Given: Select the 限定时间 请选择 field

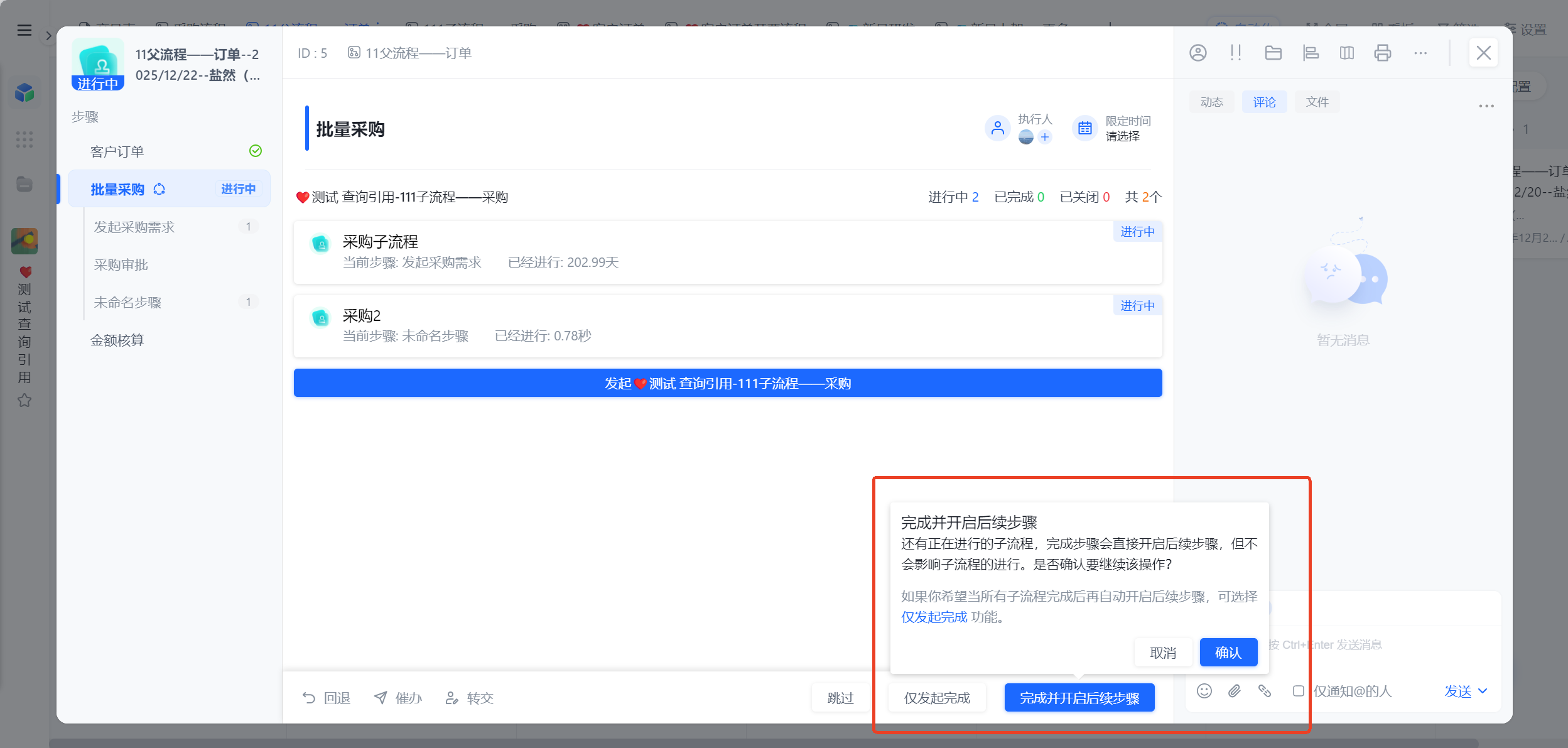Looking at the screenshot, I should (1122, 136).
